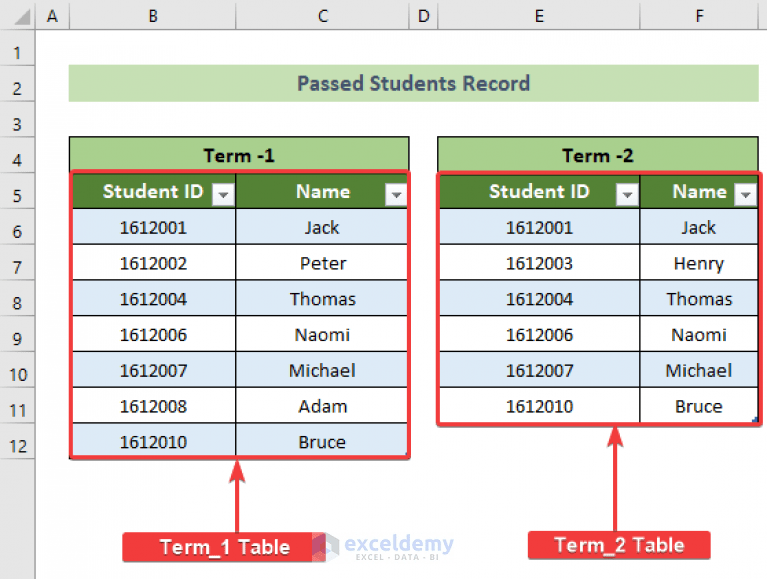This screenshot has width=767, height=579.
Task: Select Term-1 name cell Jack
Action: (322, 227)
